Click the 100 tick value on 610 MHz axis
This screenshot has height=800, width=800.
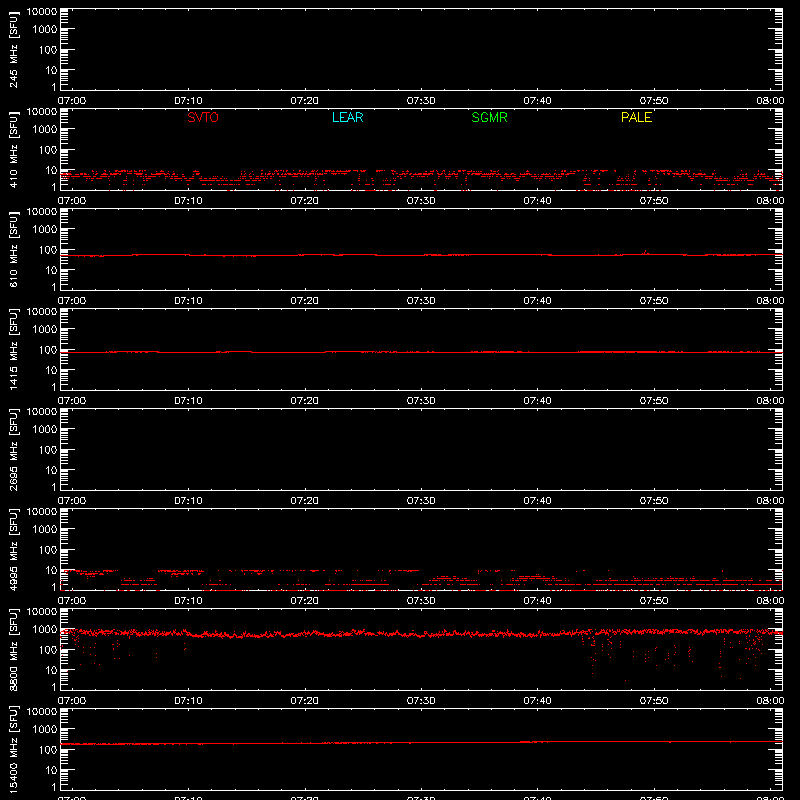[x=48, y=250]
